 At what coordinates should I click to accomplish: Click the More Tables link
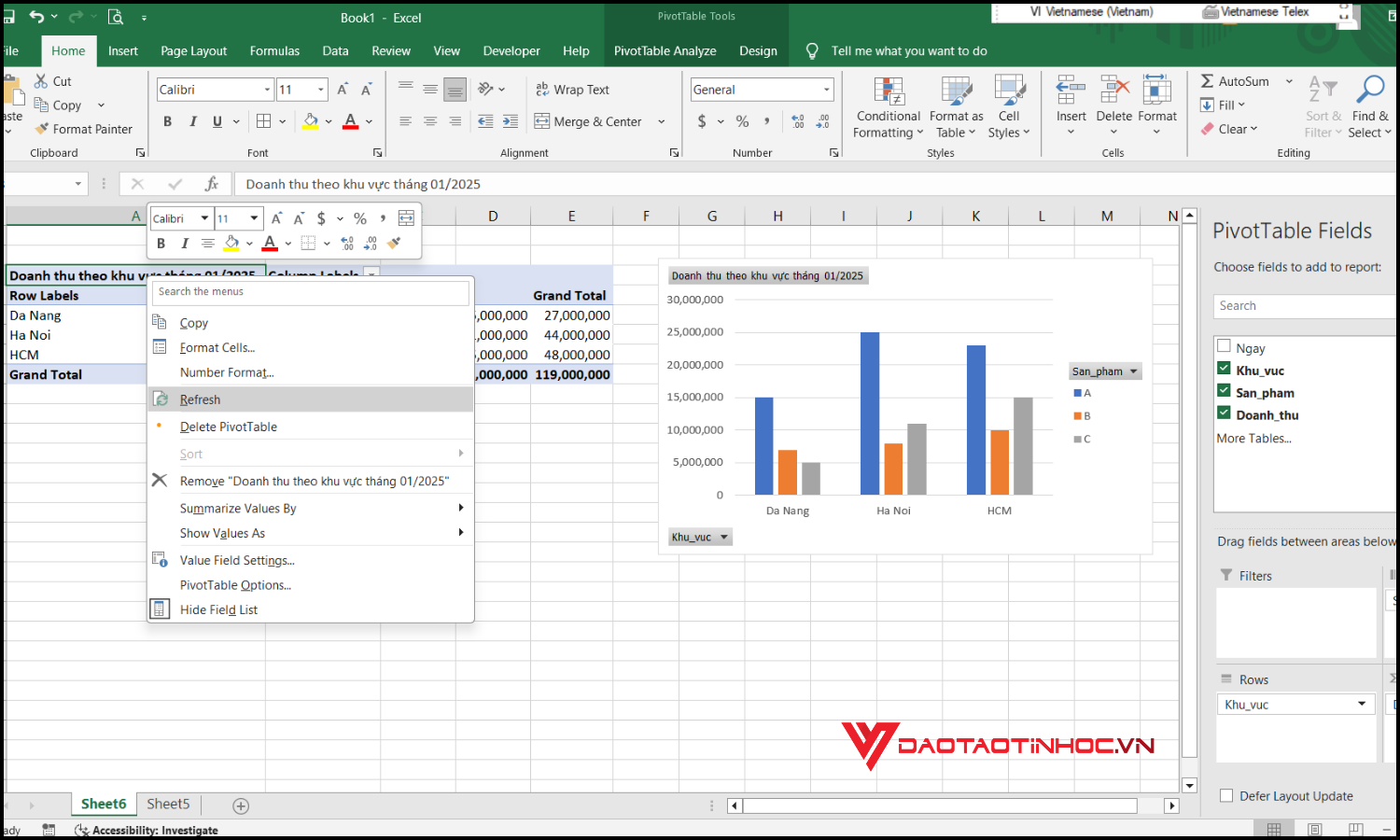pyautogui.click(x=1253, y=438)
